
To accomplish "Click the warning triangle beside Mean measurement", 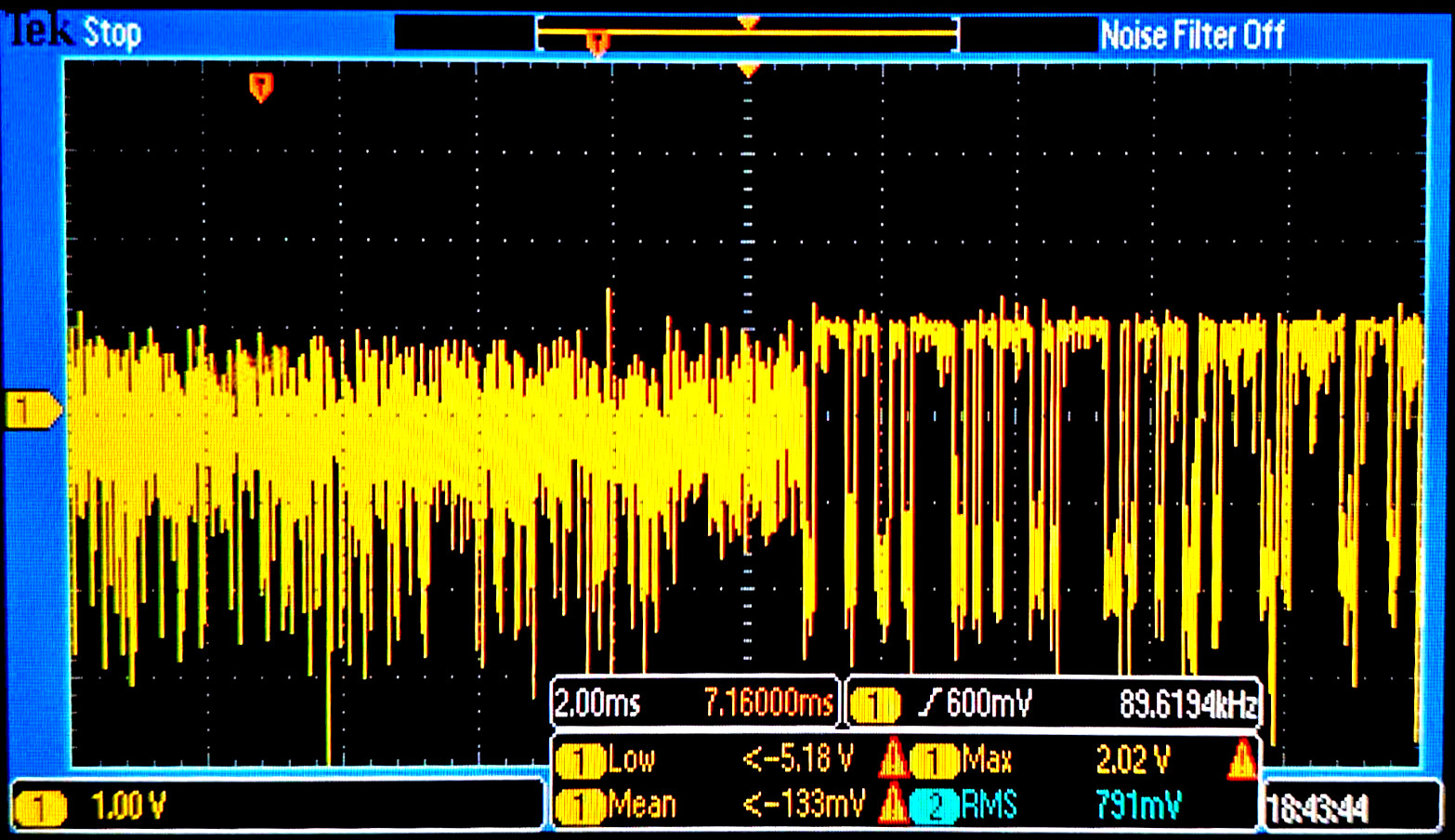I will click(x=893, y=804).
